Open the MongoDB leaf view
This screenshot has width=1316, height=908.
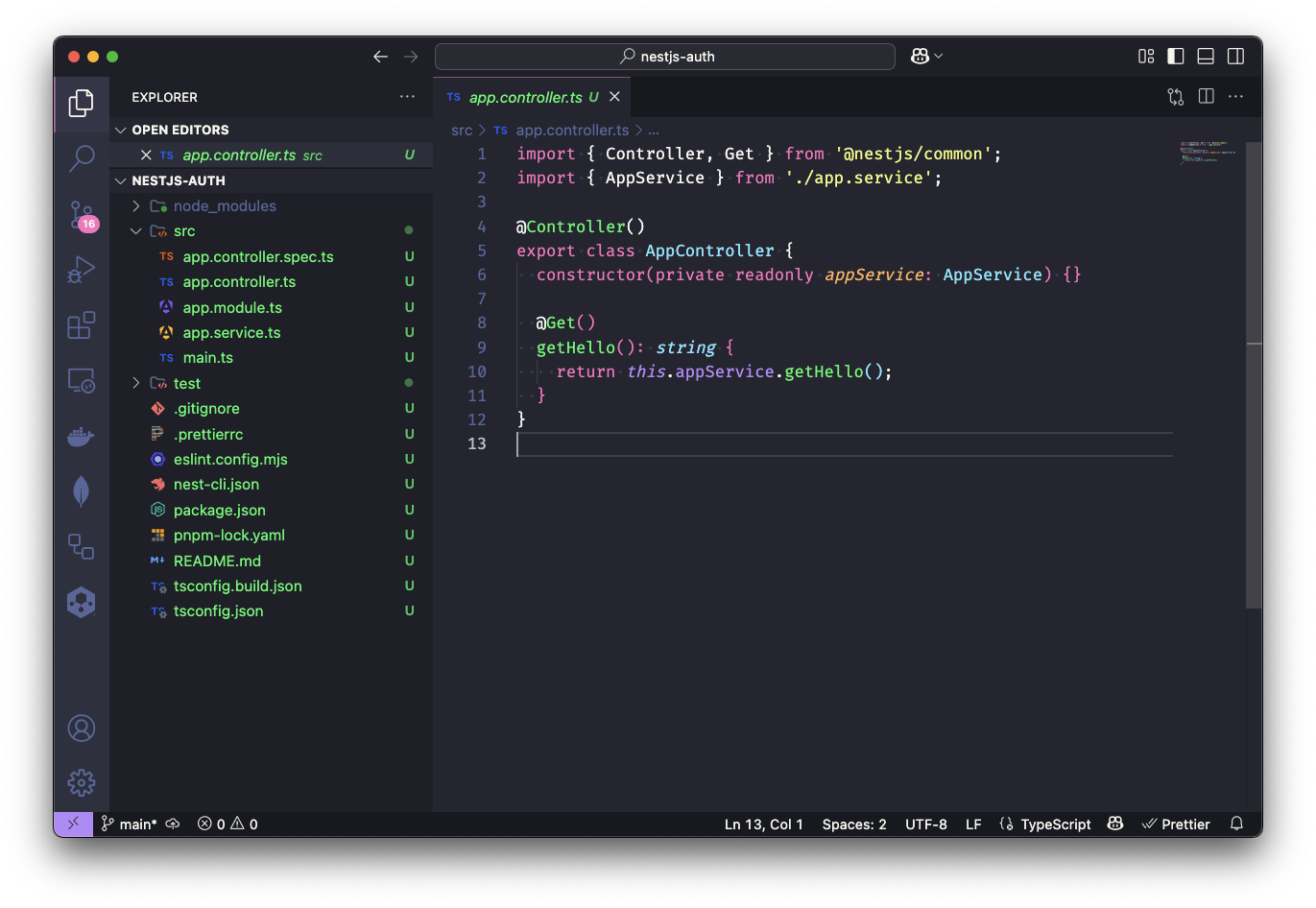coord(82,491)
